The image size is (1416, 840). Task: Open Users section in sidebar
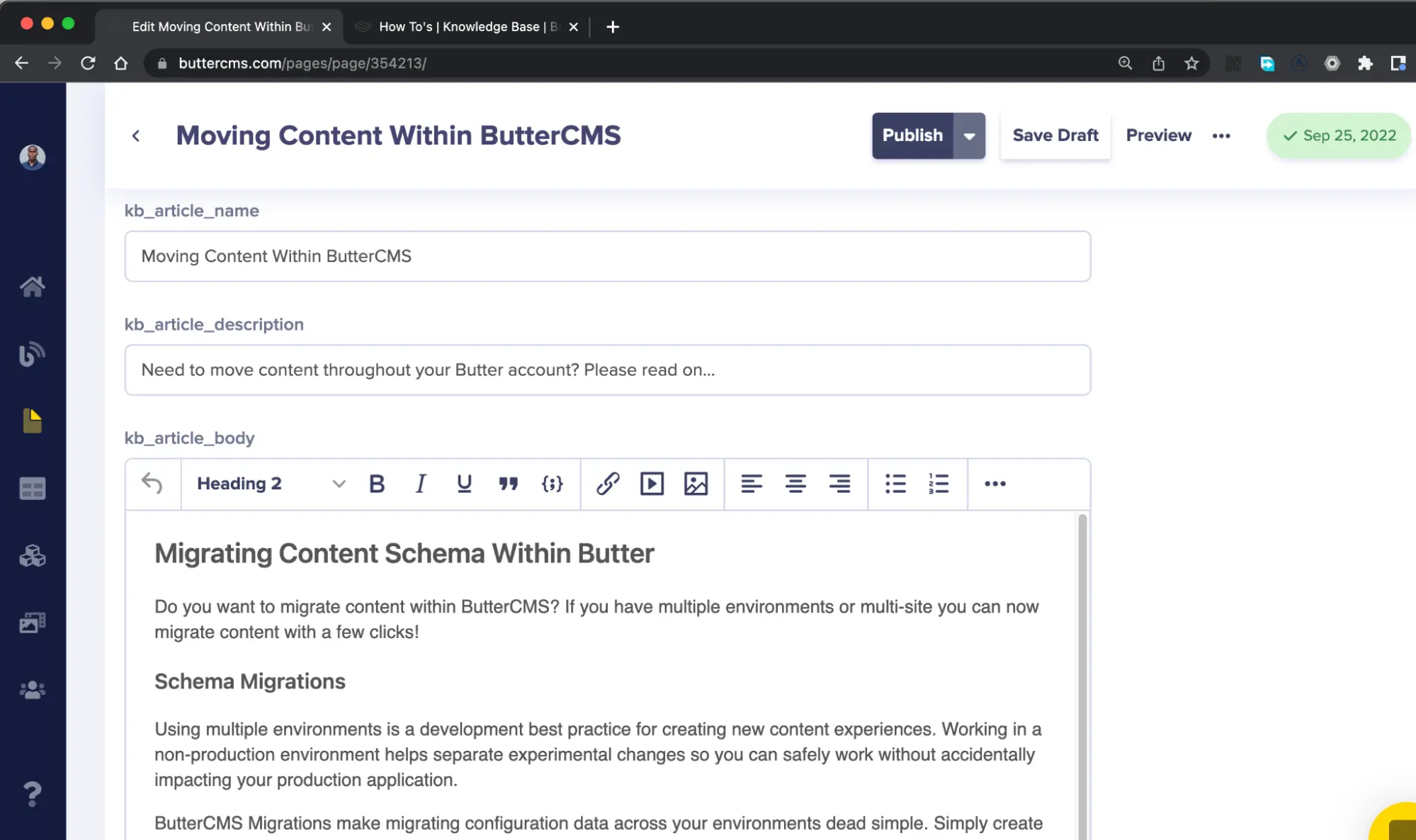click(x=32, y=690)
